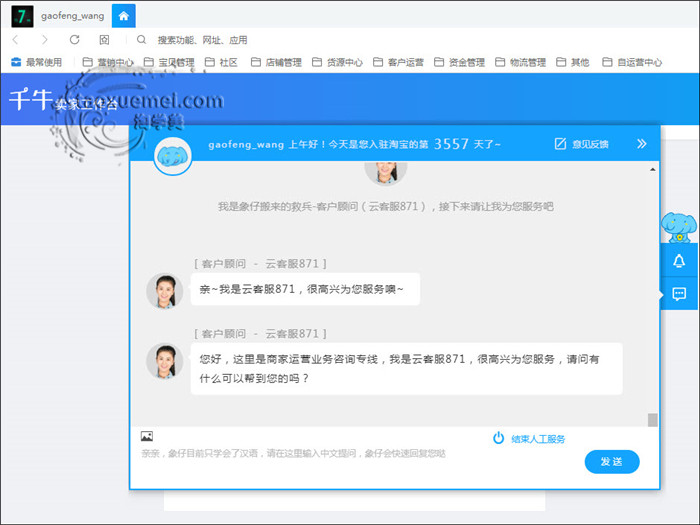Screen dimensions: 700x525
Task: Click the elephant mascot beside the sidebar
Action: [679, 228]
